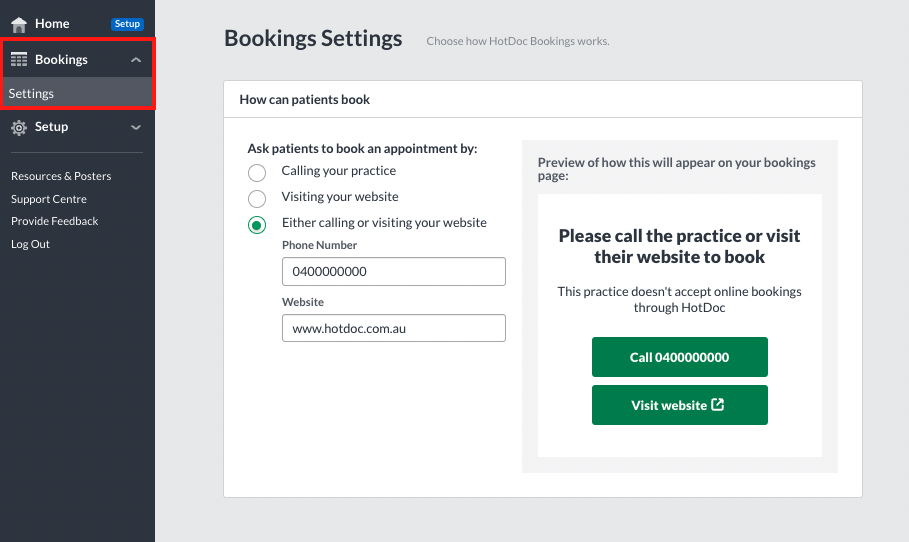Image resolution: width=909 pixels, height=542 pixels.
Task: Select Calling your practice radio option
Action: pyautogui.click(x=257, y=172)
